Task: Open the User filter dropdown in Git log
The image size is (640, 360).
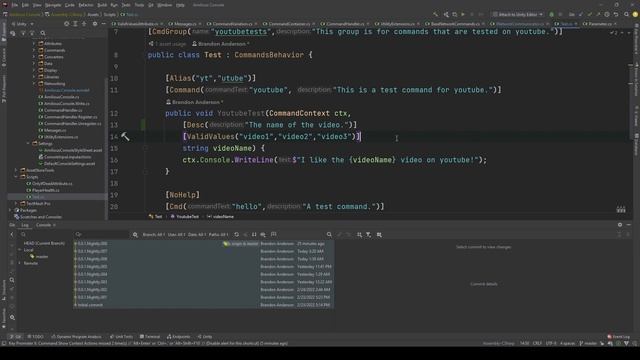Action: point(176,235)
